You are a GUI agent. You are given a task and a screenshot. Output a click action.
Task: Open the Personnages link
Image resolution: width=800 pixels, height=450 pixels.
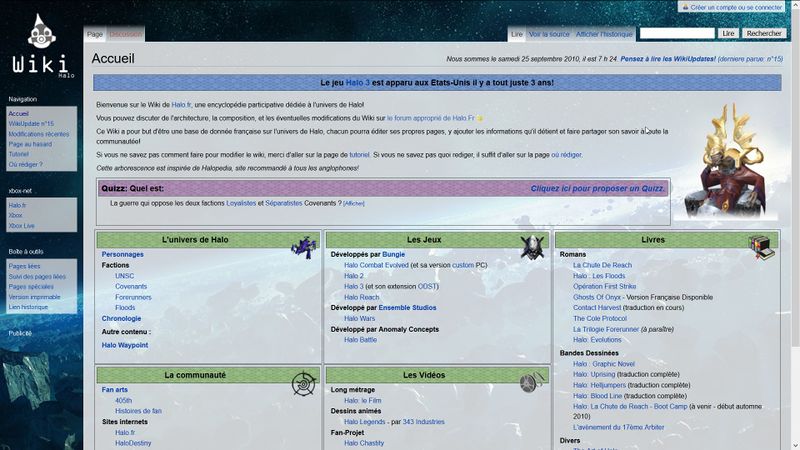click(x=122, y=255)
